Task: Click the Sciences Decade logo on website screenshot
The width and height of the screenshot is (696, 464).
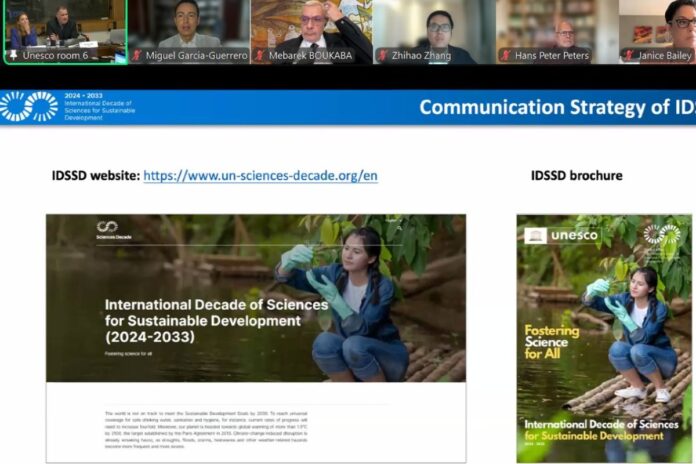Action: click(x=113, y=230)
